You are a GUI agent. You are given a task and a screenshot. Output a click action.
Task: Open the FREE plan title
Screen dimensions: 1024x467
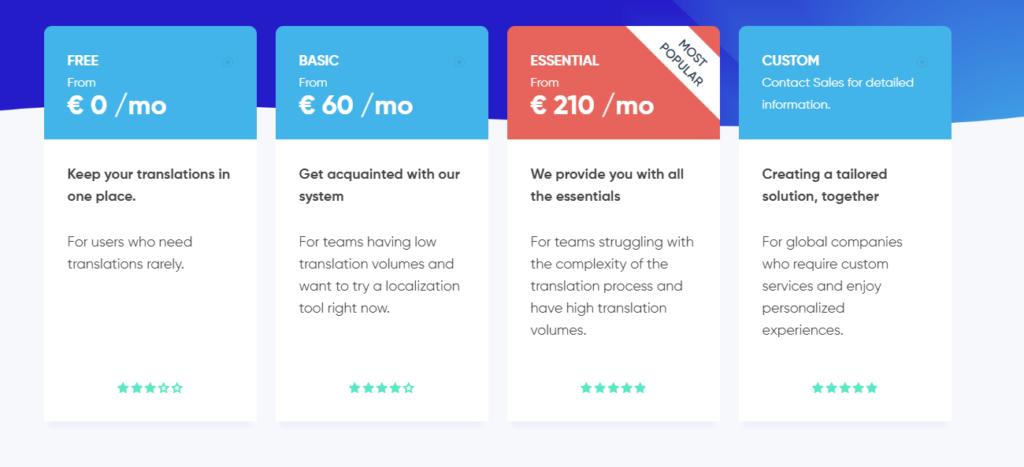(x=83, y=61)
